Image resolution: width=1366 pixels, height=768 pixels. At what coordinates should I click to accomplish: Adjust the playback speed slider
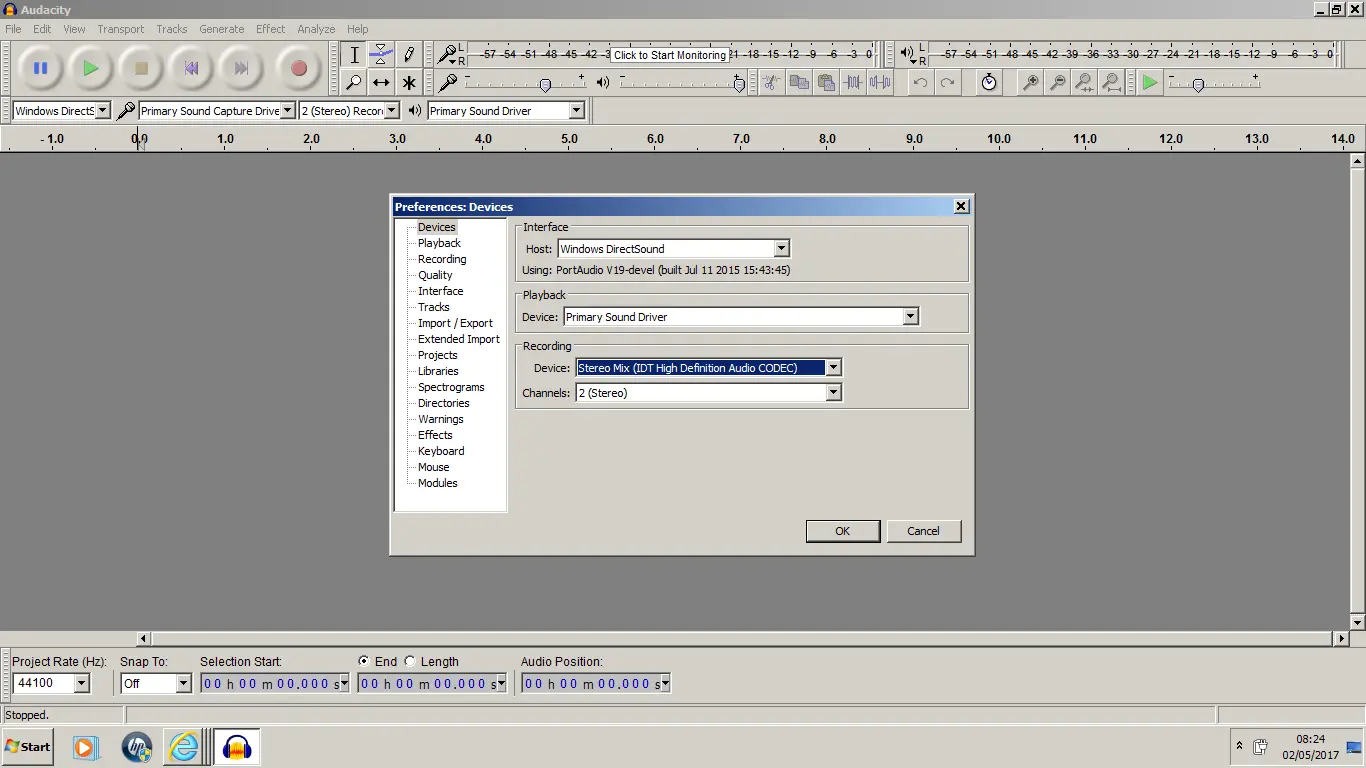coord(1198,84)
